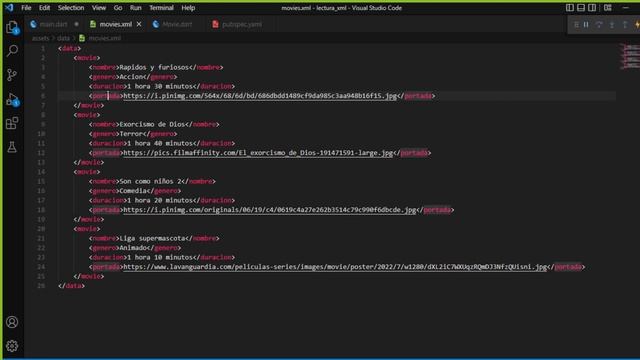The image size is (640, 360).
Task: Click the data breadcrumb segment
Action: click(63, 38)
